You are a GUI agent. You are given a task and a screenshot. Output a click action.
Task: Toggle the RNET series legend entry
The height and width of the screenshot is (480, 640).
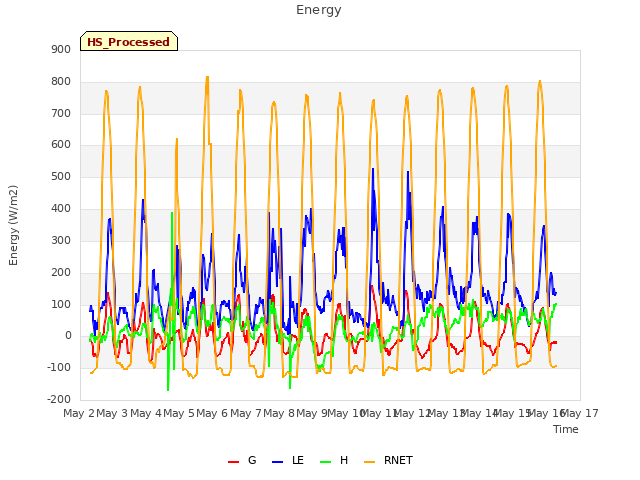pos(388,460)
